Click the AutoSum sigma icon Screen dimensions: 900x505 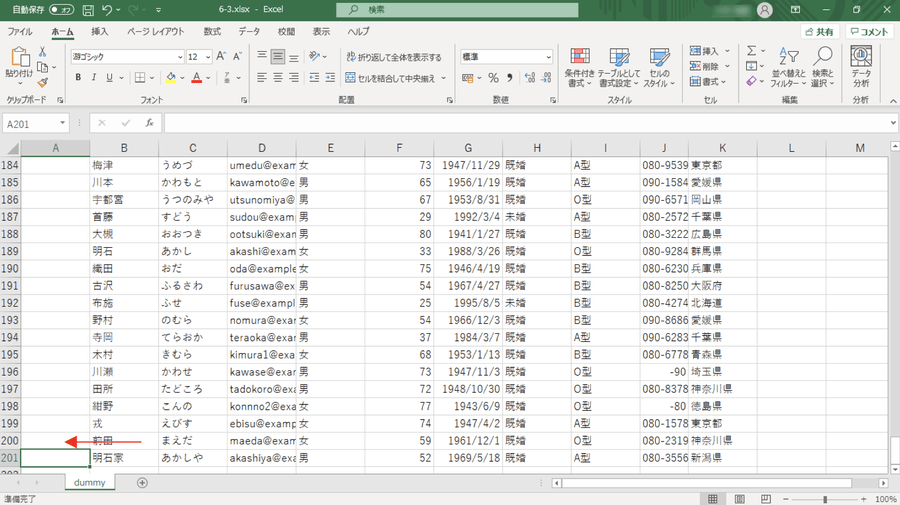[x=751, y=51]
